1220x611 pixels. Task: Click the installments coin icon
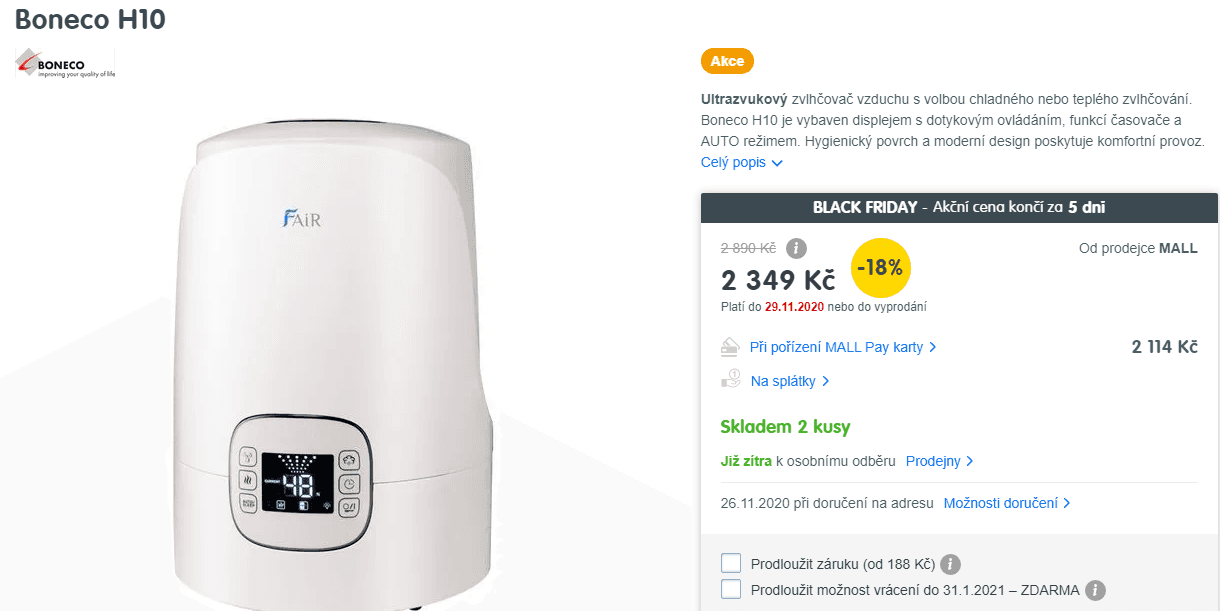point(731,380)
